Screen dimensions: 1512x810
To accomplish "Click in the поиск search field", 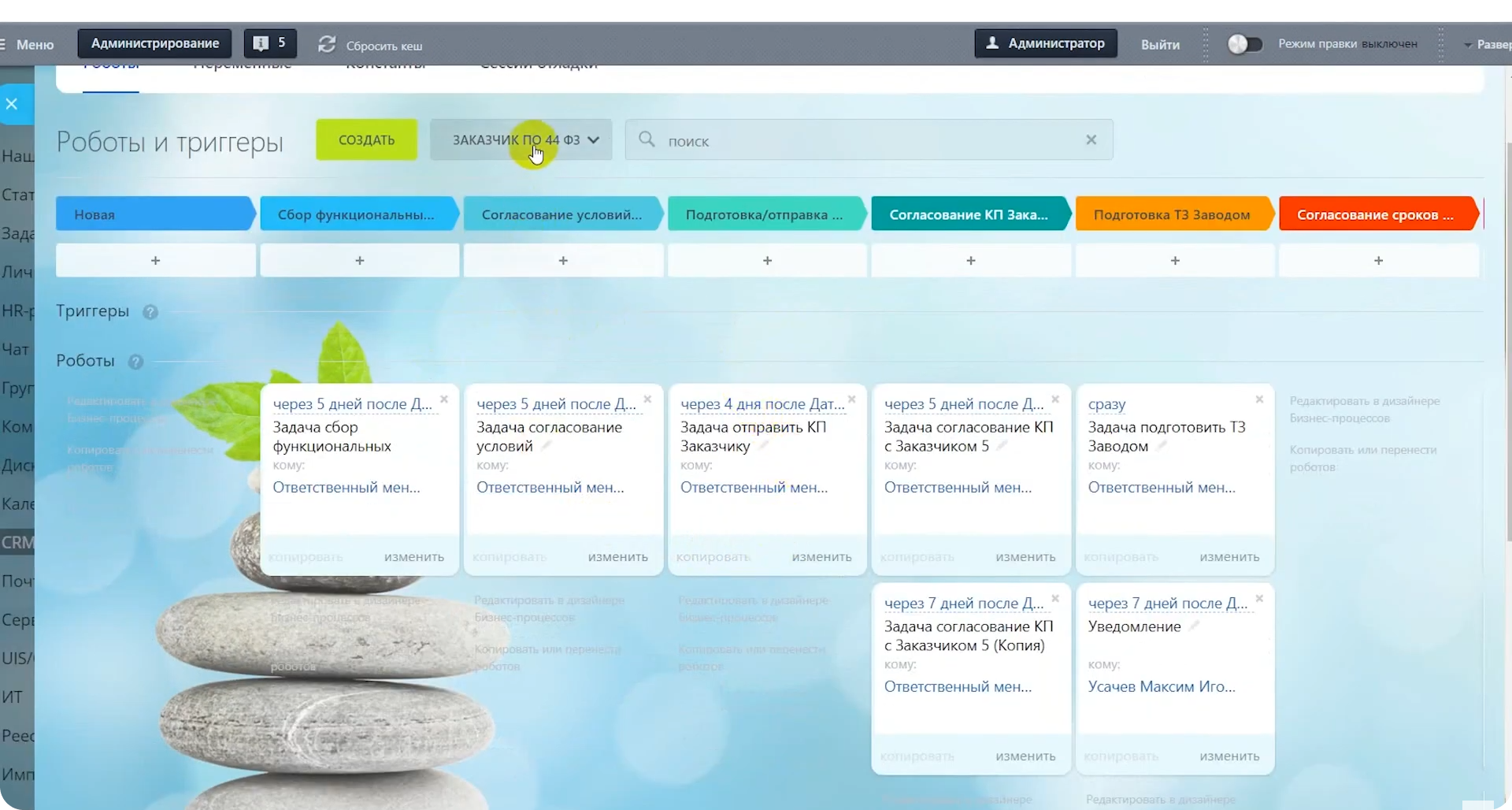I will coord(866,140).
